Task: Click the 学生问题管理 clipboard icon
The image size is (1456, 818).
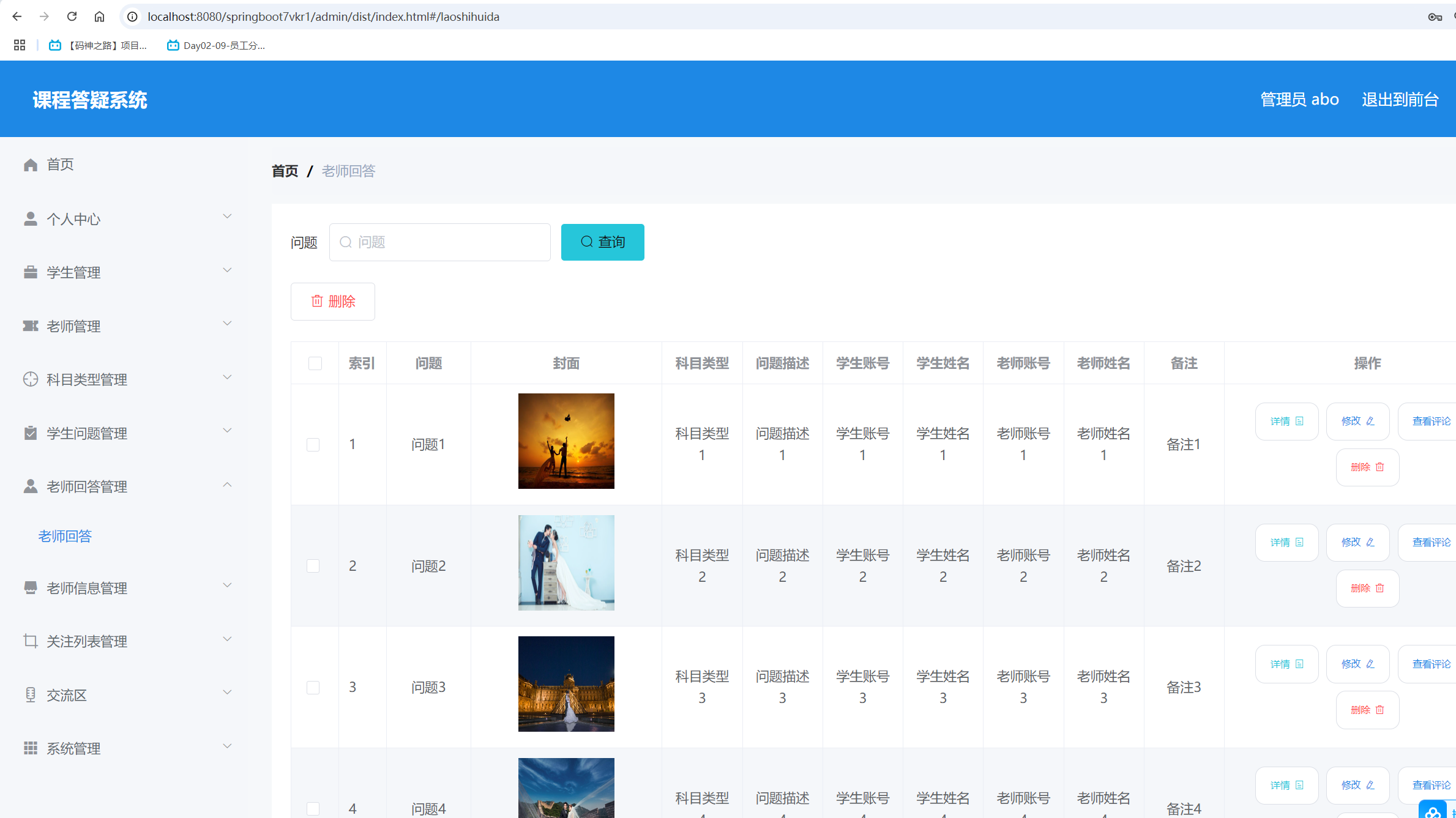Action: click(31, 433)
